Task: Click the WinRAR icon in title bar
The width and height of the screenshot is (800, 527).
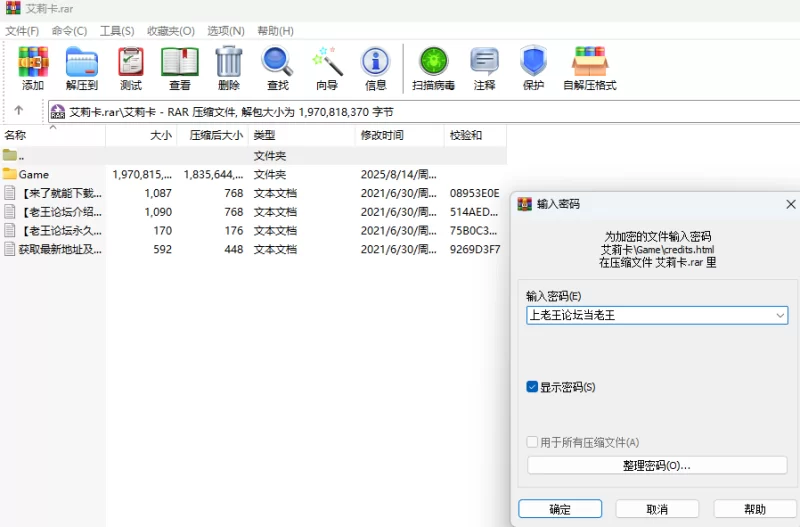Action: [13, 8]
